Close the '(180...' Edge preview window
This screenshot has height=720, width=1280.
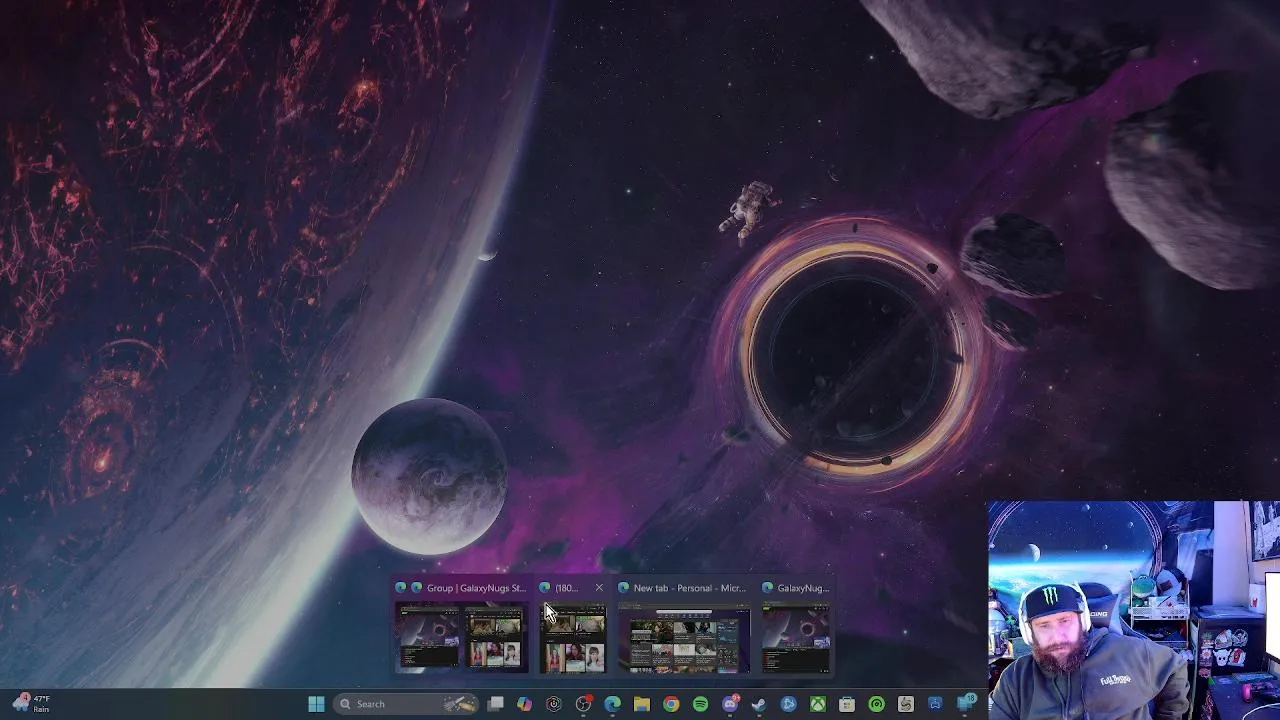(599, 588)
